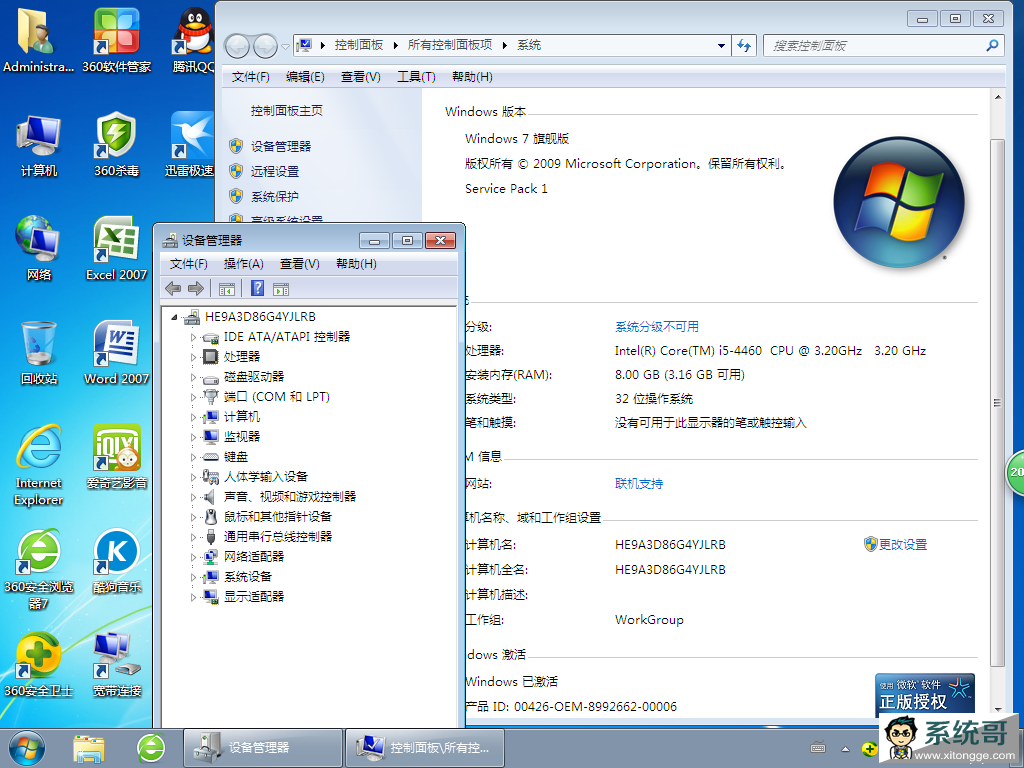The height and width of the screenshot is (768, 1024).
Task: Open Internet Explorer desktop icon
Action: click(x=39, y=465)
